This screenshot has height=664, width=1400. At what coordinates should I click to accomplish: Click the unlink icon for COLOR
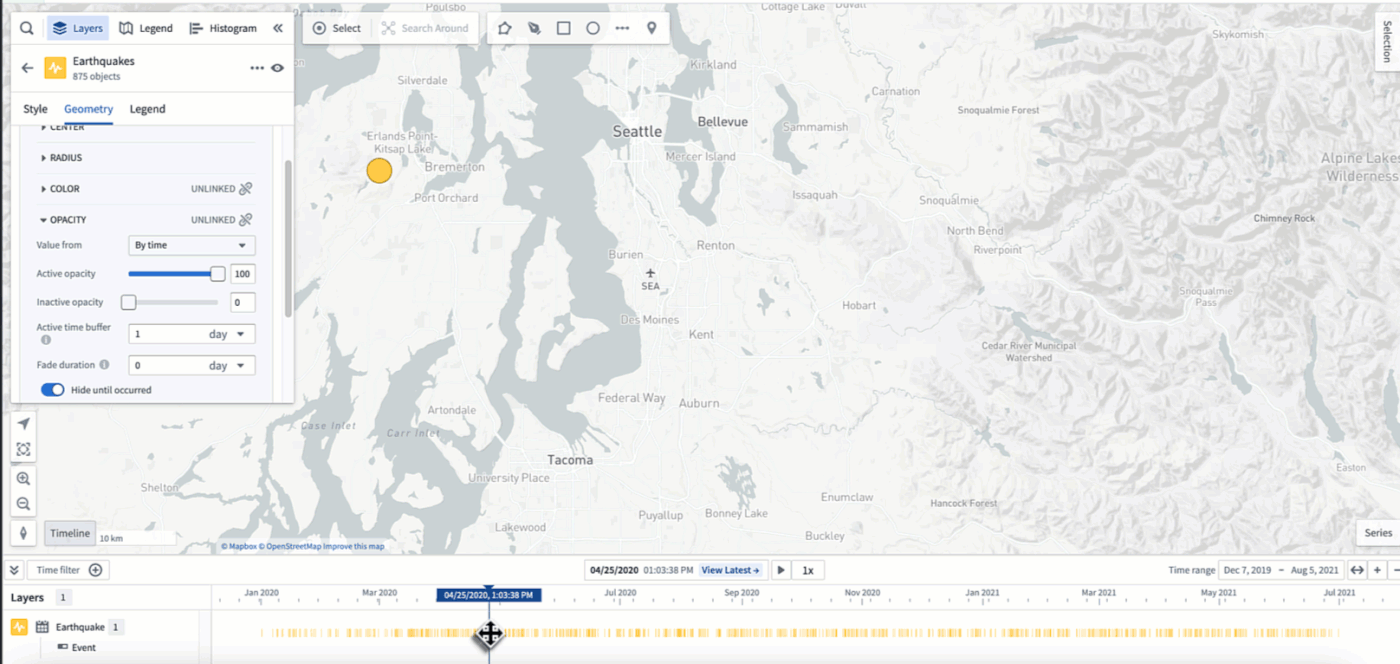(245, 188)
